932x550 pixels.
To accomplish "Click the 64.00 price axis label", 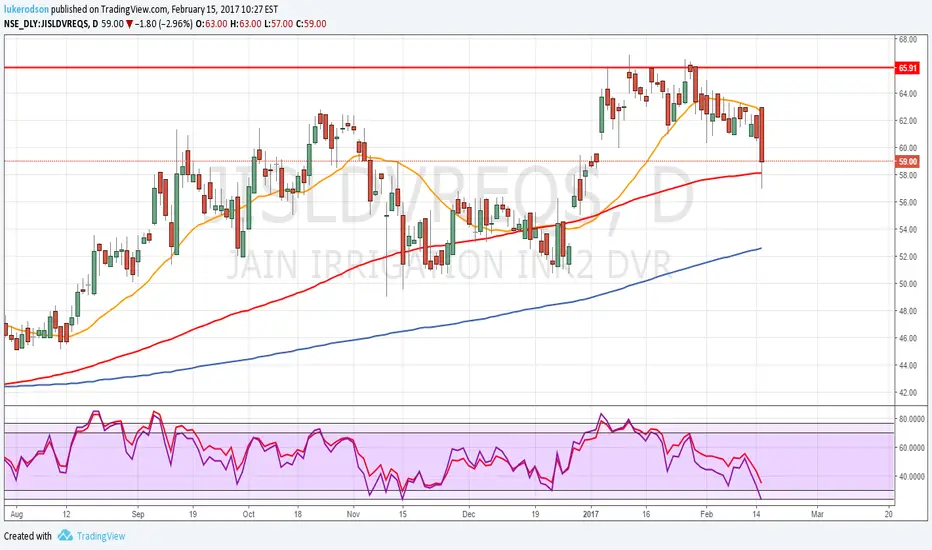I will [x=907, y=93].
